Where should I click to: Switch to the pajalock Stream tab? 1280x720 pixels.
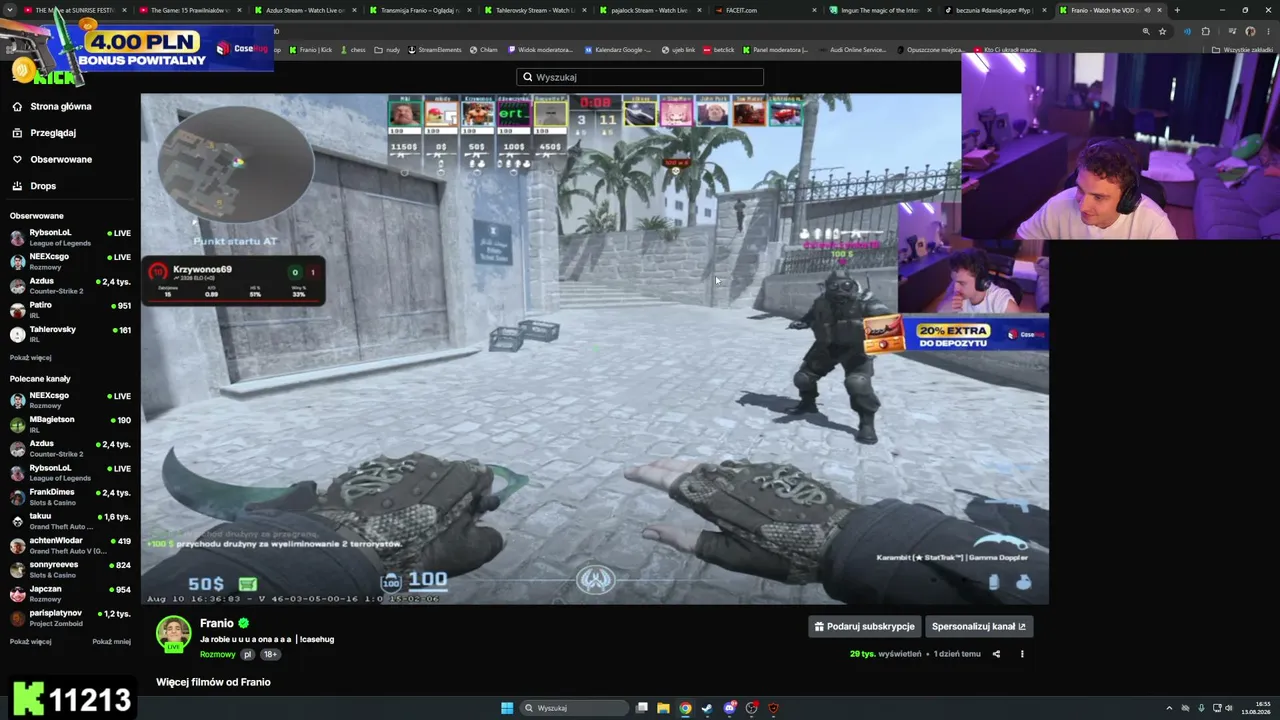[650, 10]
